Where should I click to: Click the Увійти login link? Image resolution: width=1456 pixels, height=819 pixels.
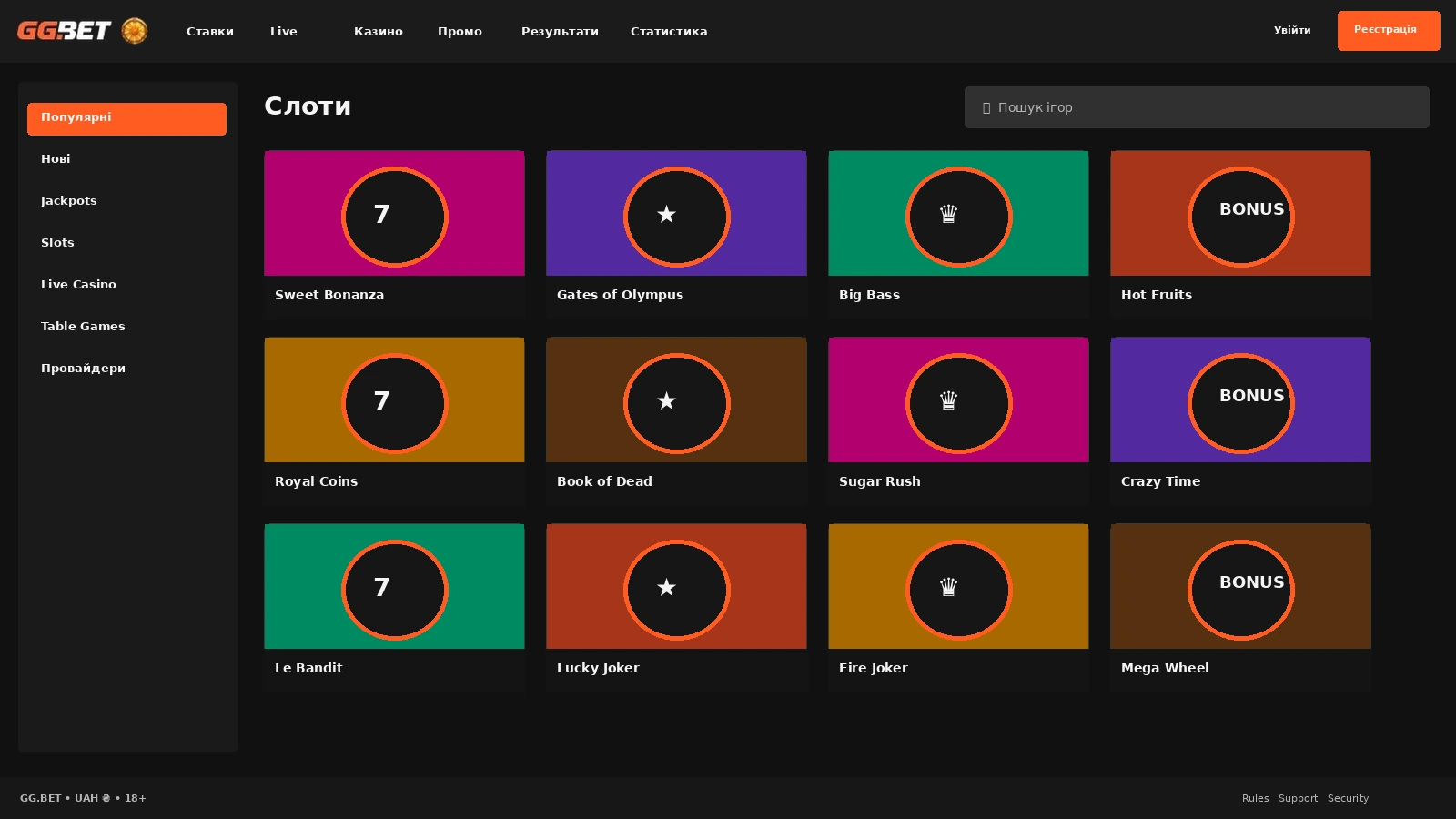(1292, 30)
